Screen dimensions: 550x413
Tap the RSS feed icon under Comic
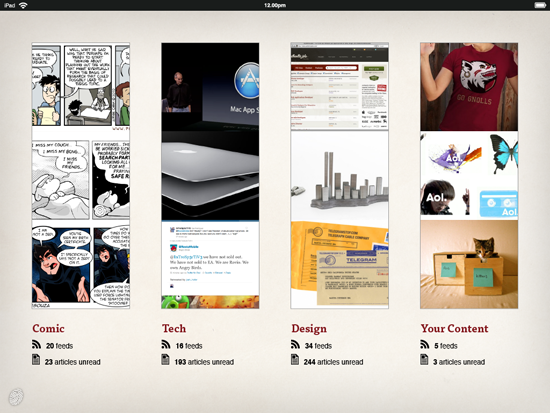point(36,344)
